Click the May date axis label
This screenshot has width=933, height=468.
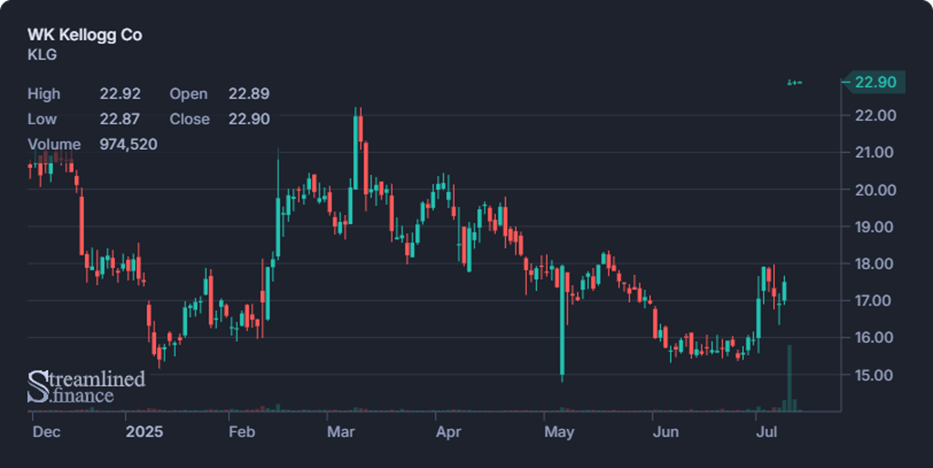(559, 432)
